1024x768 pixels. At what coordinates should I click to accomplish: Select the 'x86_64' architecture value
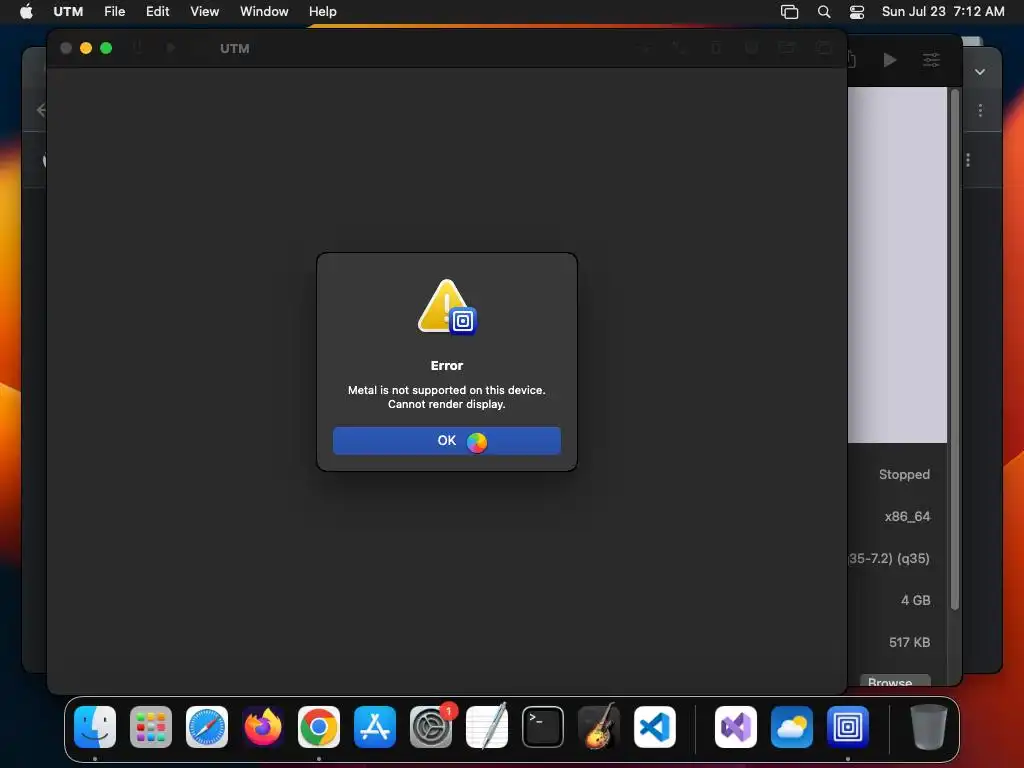[x=907, y=517]
